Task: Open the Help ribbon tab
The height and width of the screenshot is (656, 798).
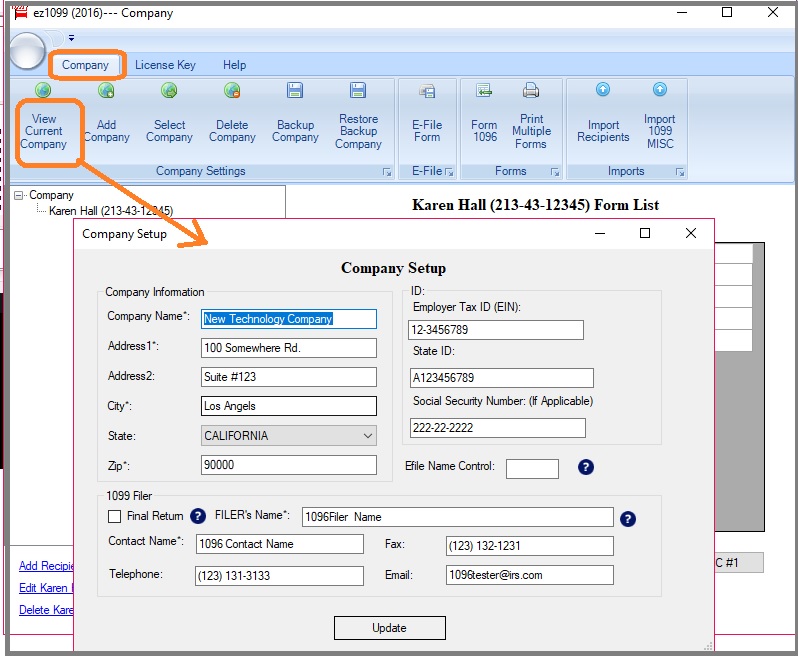Action: pos(234,65)
